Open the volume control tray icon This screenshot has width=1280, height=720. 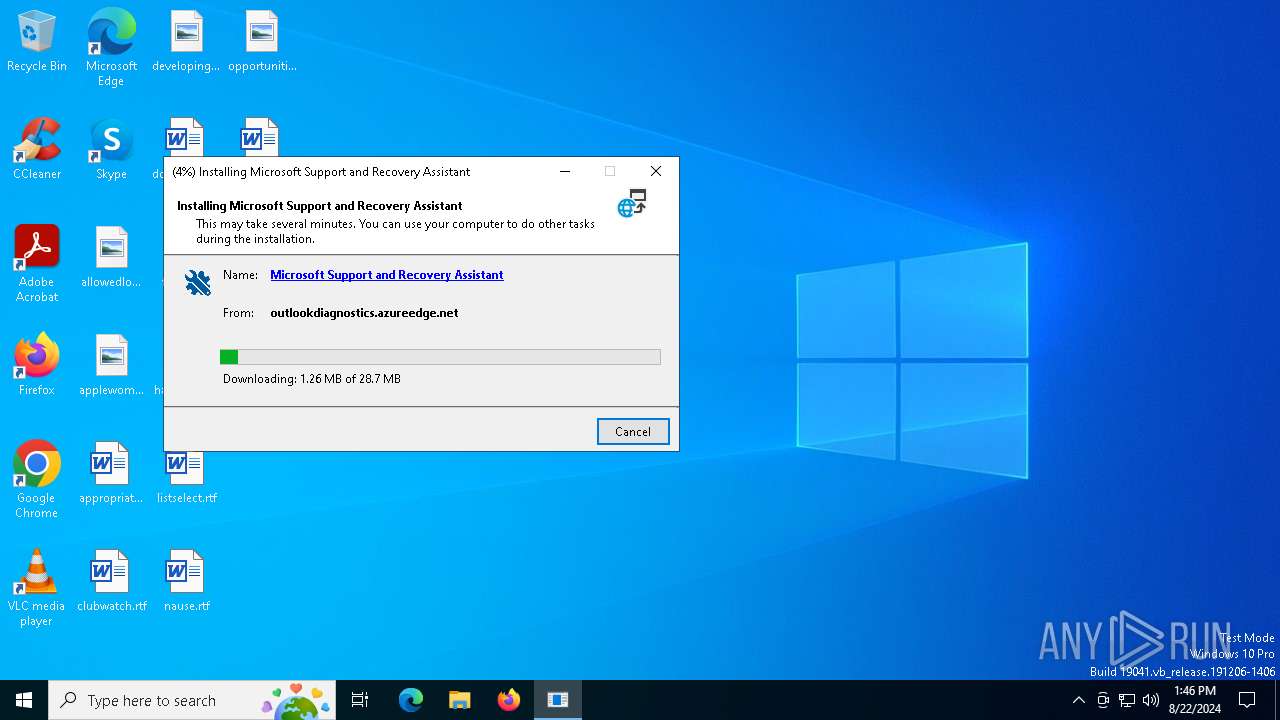(x=1151, y=700)
